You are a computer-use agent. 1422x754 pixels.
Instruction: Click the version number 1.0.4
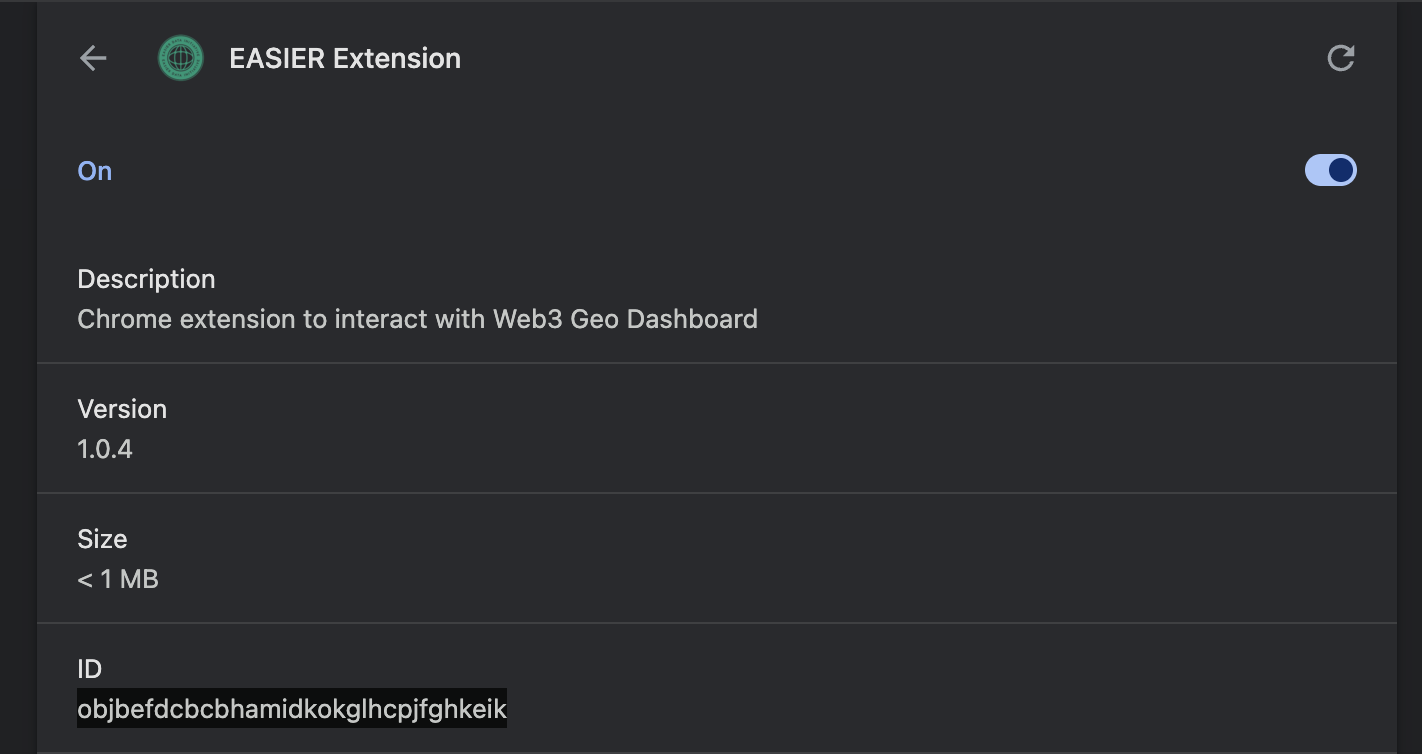pos(105,449)
